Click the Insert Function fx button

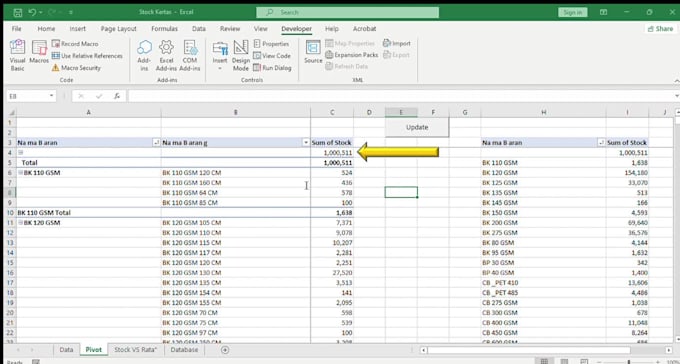click(117, 96)
